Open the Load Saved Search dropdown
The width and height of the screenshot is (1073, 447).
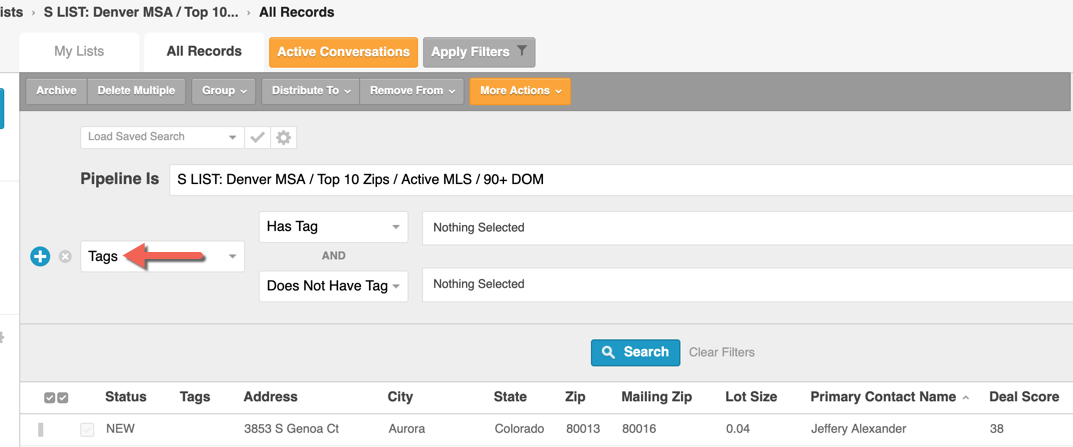pyautogui.click(x=162, y=137)
